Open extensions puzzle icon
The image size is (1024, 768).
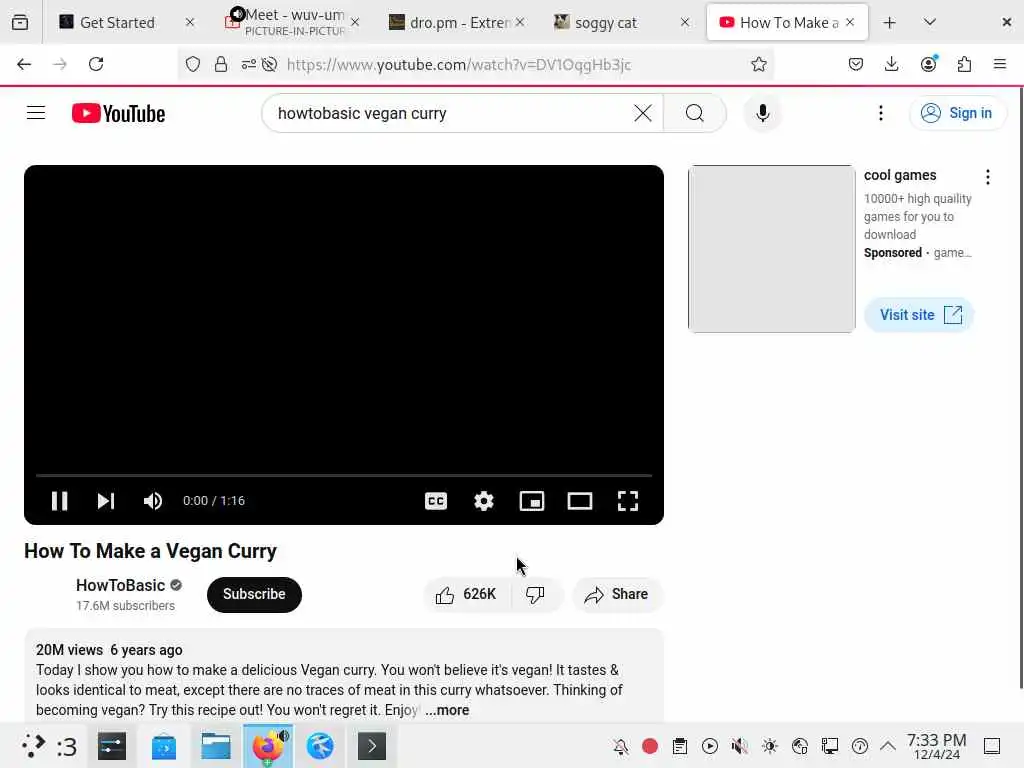coord(964,64)
